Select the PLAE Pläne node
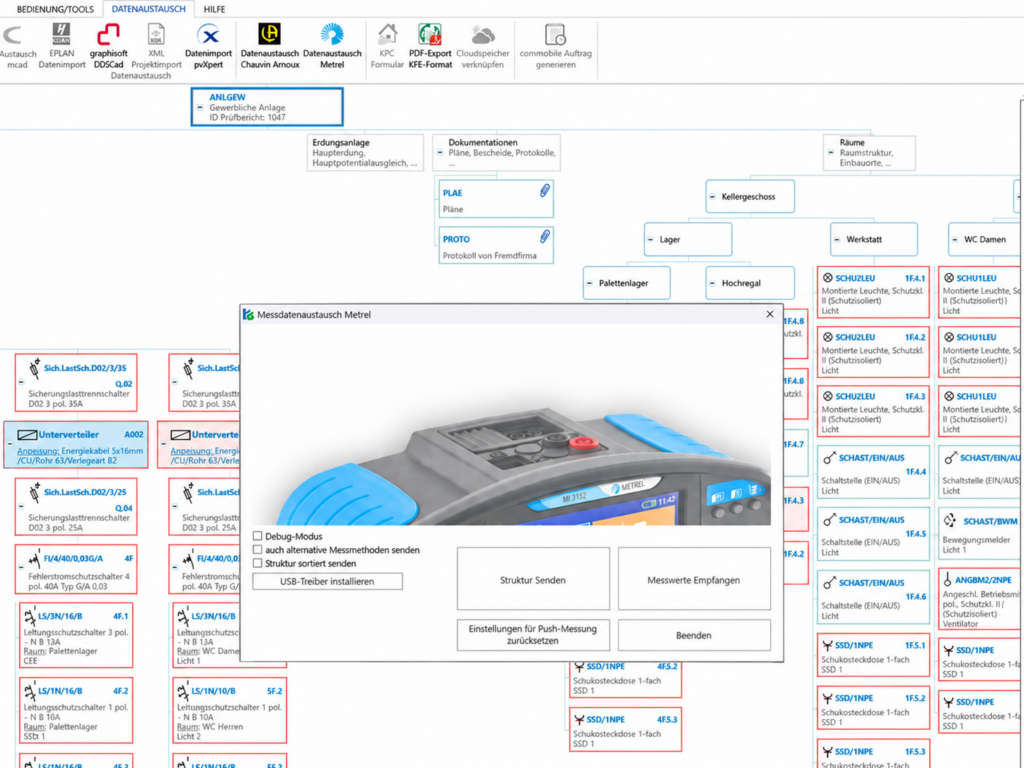 pyautogui.click(x=496, y=199)
